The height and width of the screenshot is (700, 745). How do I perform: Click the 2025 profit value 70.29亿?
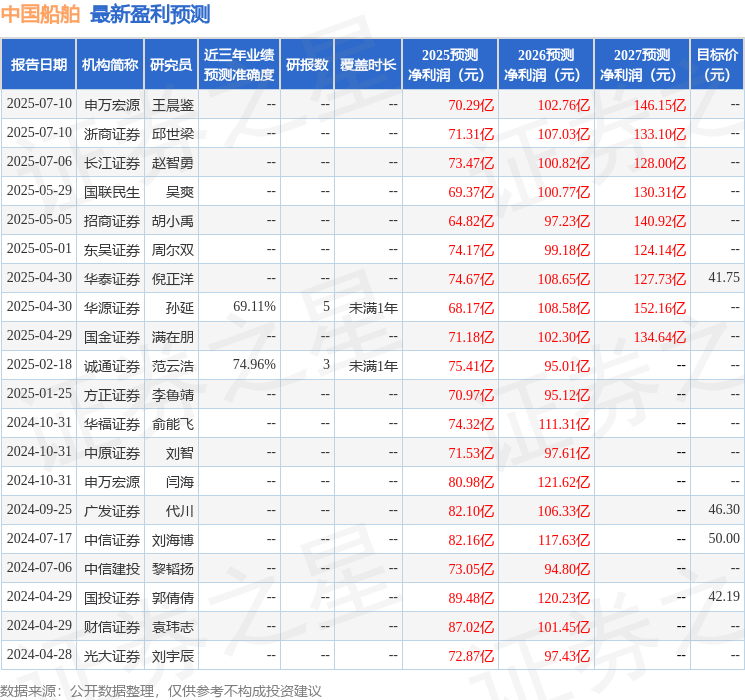click(x=471, y=105)
